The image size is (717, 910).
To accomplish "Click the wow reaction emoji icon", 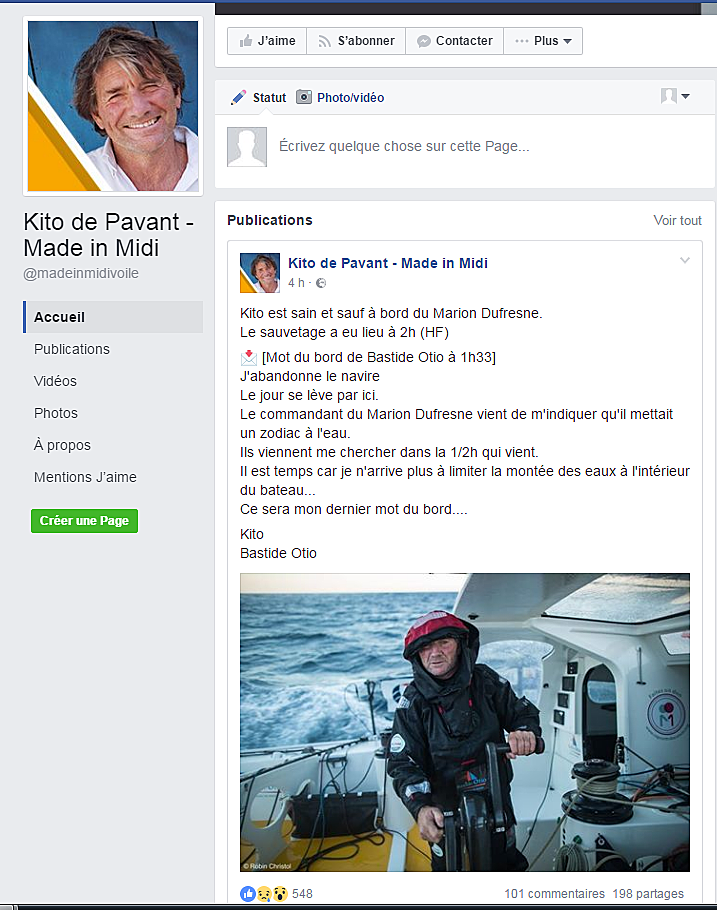I will pyautogui.click(x=280, y=894).
